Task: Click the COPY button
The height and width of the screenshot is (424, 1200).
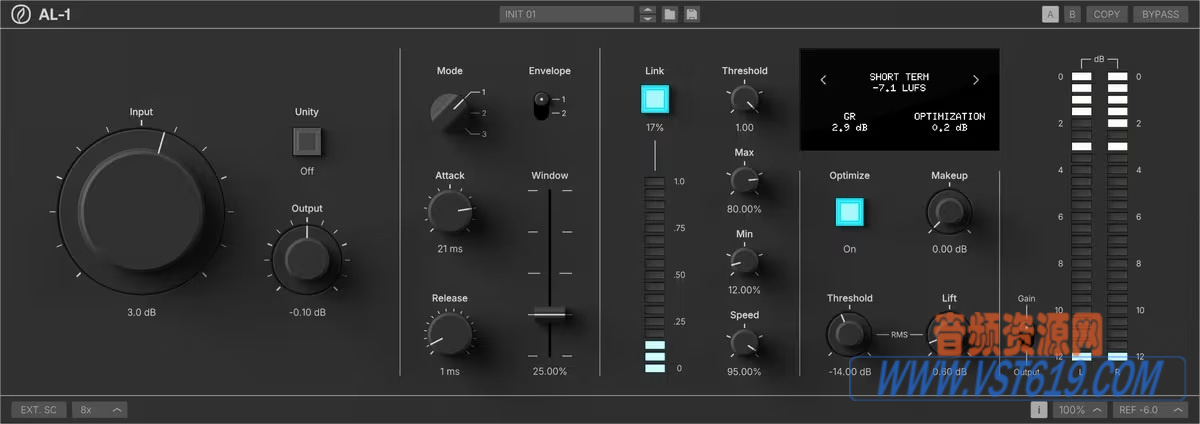Action: pos(1107,14)
